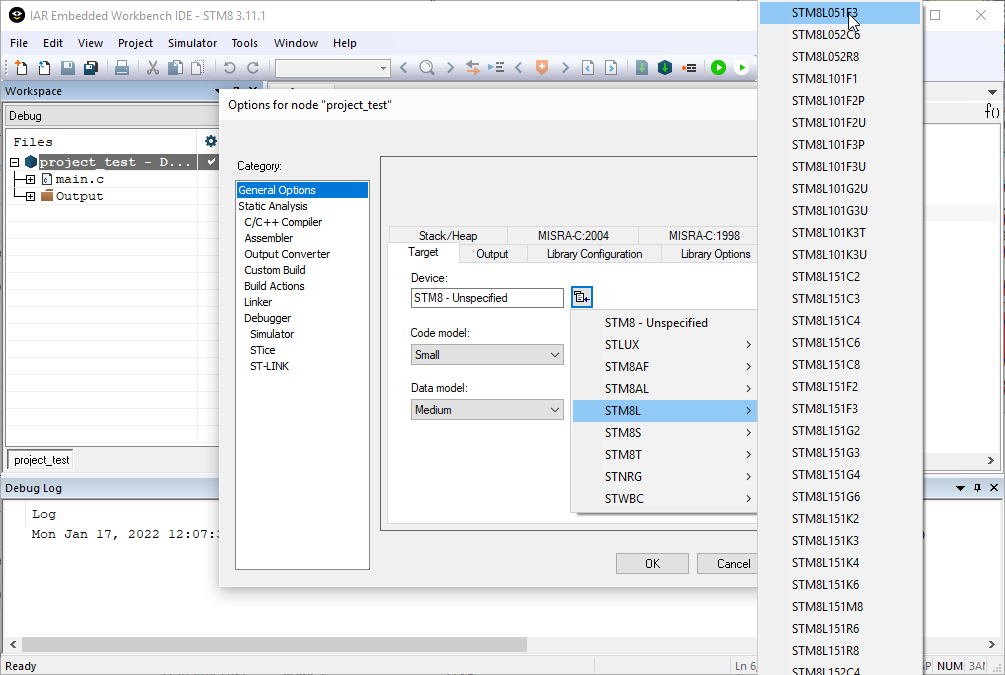Click the Save All toolbar icon
Screen dimensions: 1005x675
coord(91,67)
